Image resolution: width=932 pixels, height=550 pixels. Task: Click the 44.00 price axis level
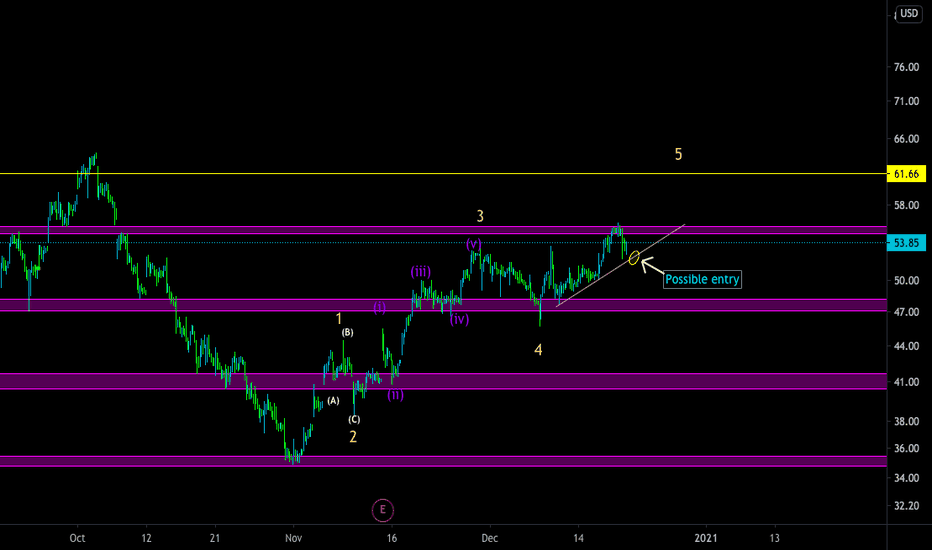(x=906, y=346)
